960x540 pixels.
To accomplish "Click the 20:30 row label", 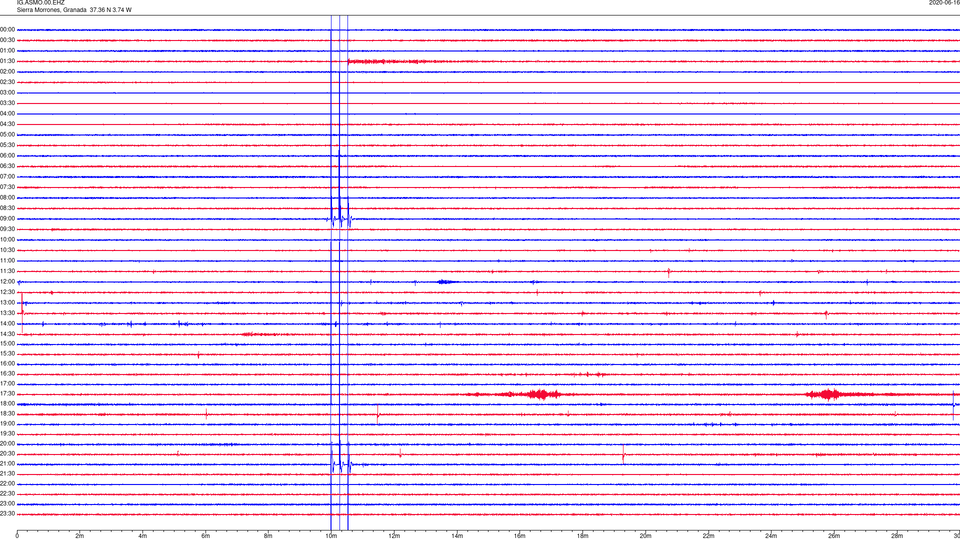I will (7, 454).
